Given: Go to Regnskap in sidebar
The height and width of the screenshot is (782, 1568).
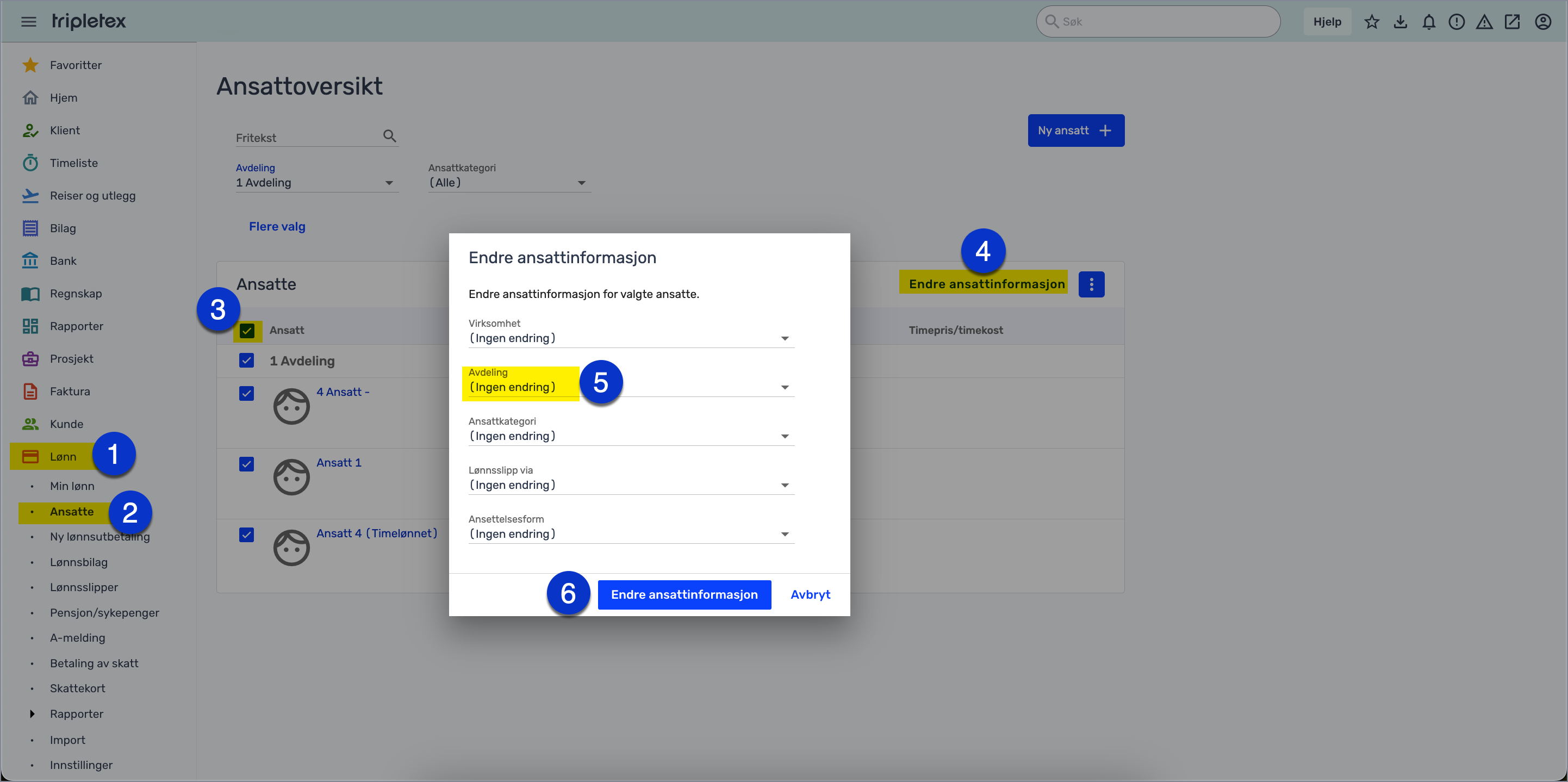Looking at the screenshot, I should [76, 294].
